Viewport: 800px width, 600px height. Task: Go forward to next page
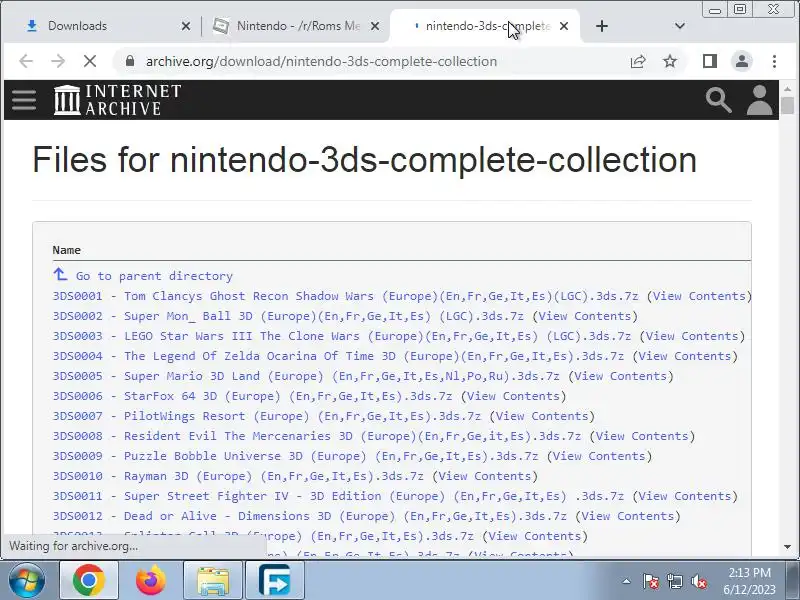tap(58, 61)
